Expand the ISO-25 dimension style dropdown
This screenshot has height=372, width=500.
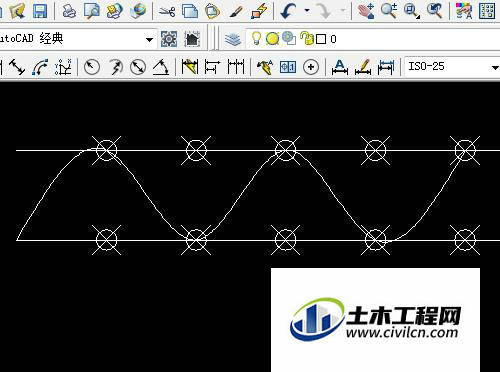coord(495,67)
